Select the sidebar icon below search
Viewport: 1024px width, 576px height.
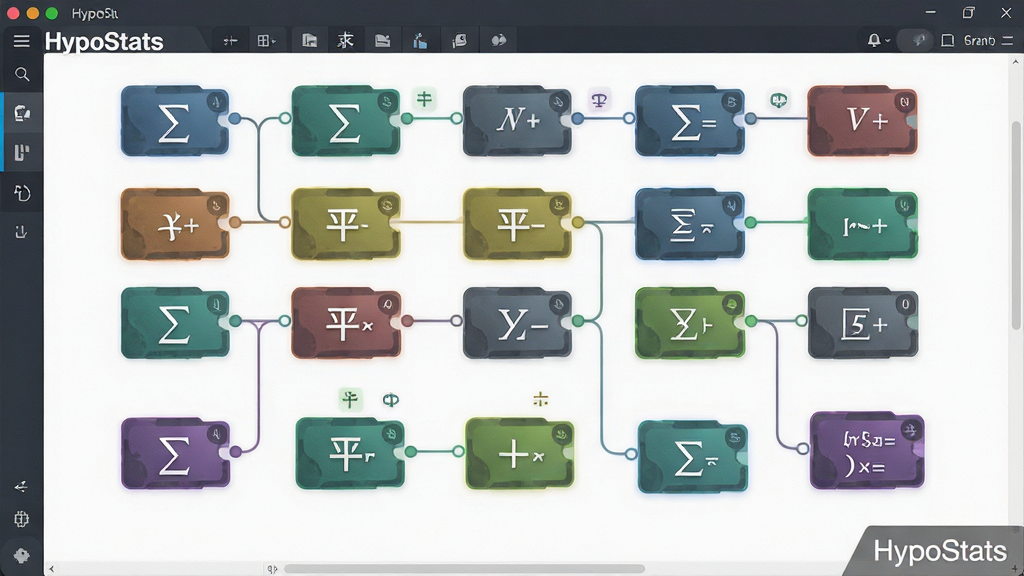22,113
